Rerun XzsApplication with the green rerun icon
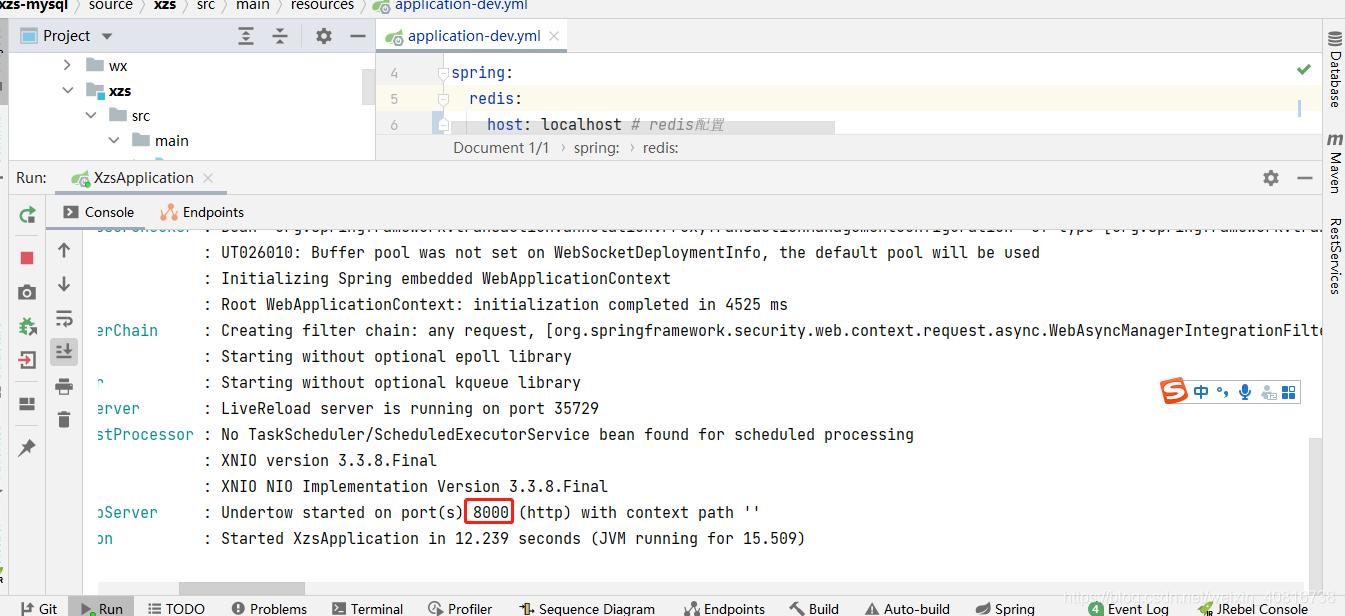1345x616 pixels. (27, 214)
